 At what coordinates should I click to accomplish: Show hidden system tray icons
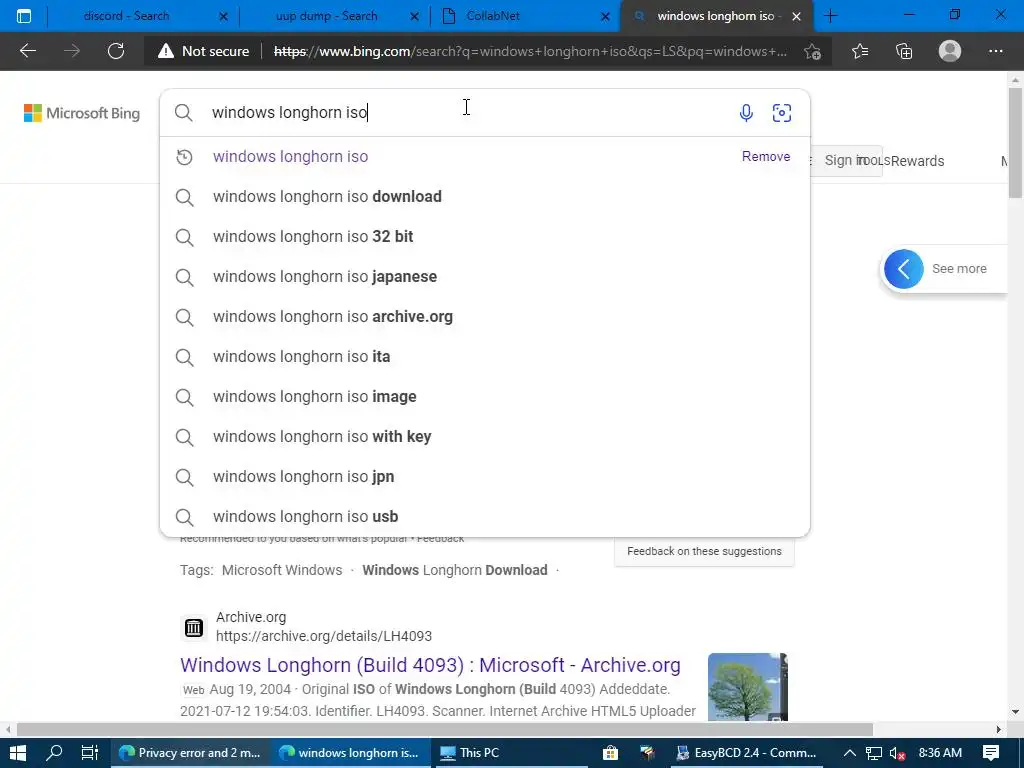(850, 753)
